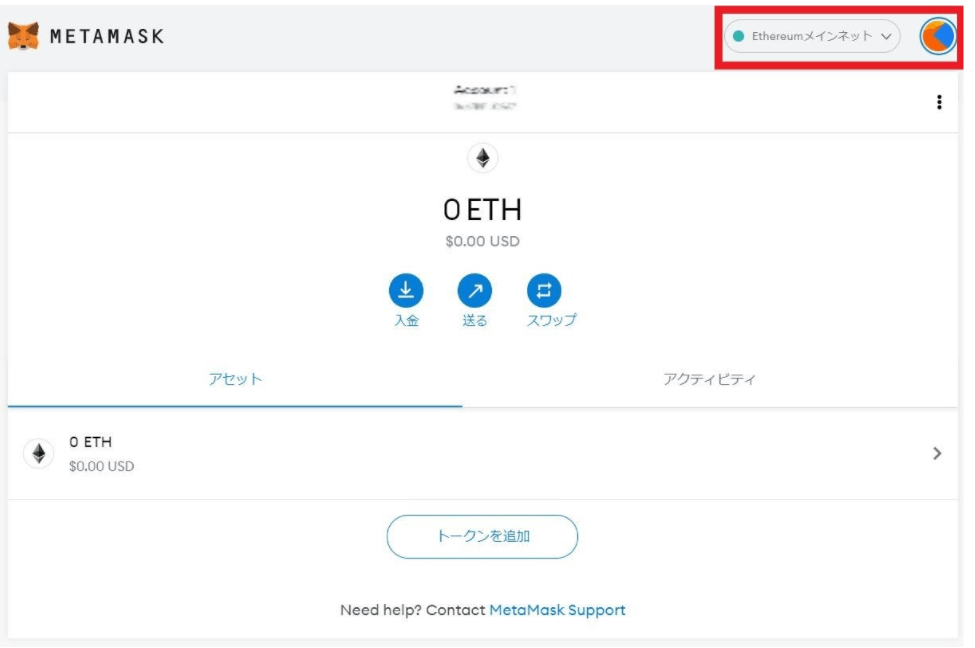
Task: Click the 入金 deposit icon
Action: pos(406,291)
